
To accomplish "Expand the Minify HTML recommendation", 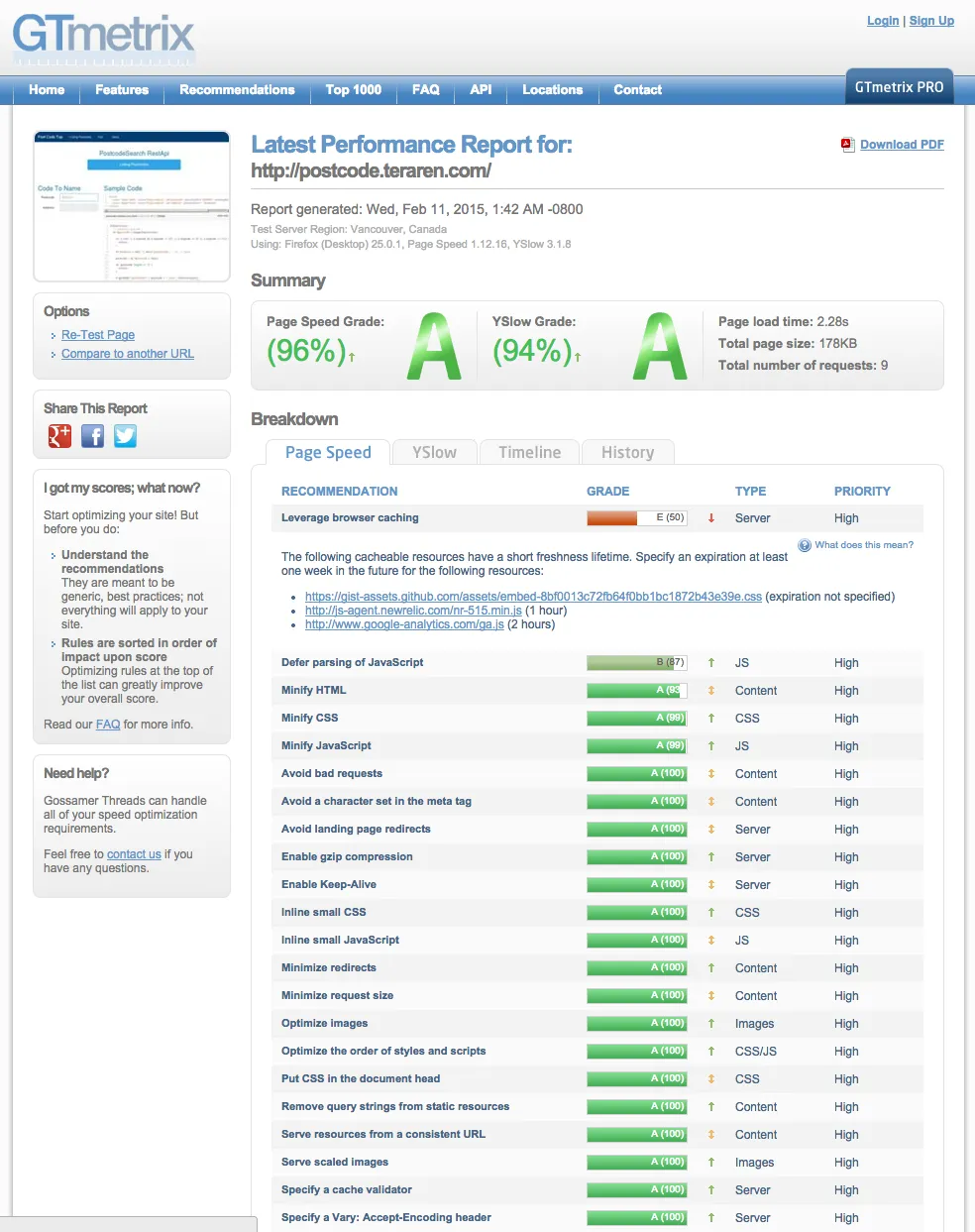I will point(313,691).
